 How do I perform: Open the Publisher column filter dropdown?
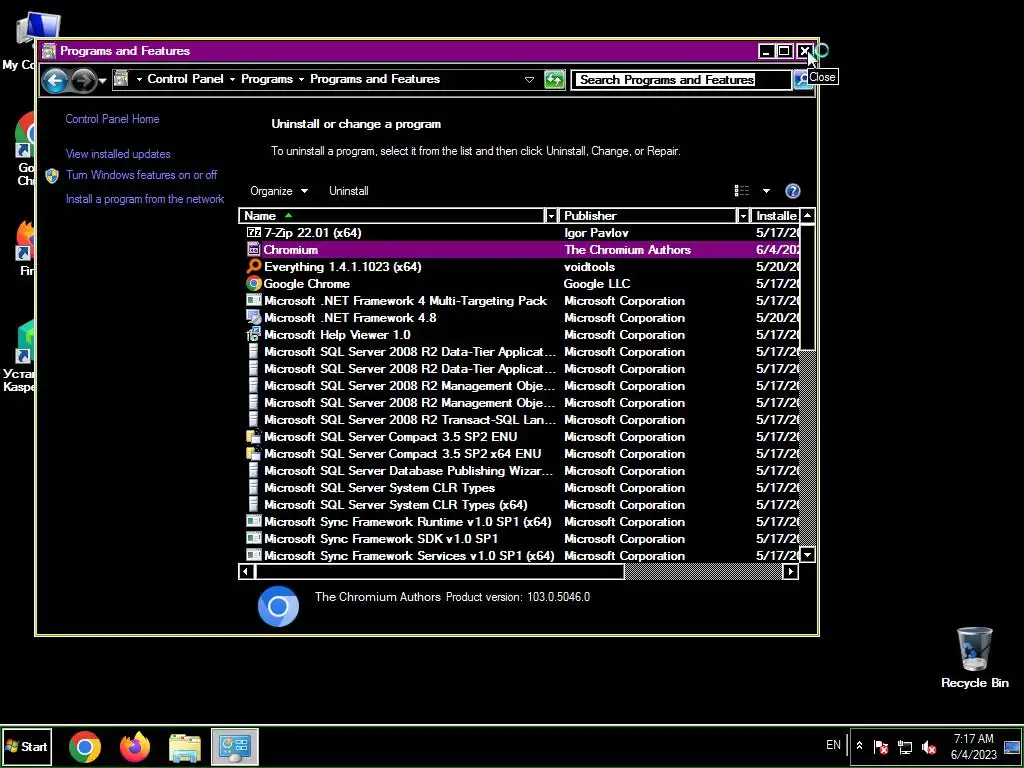pyautogui.click(x=743, y=216)
